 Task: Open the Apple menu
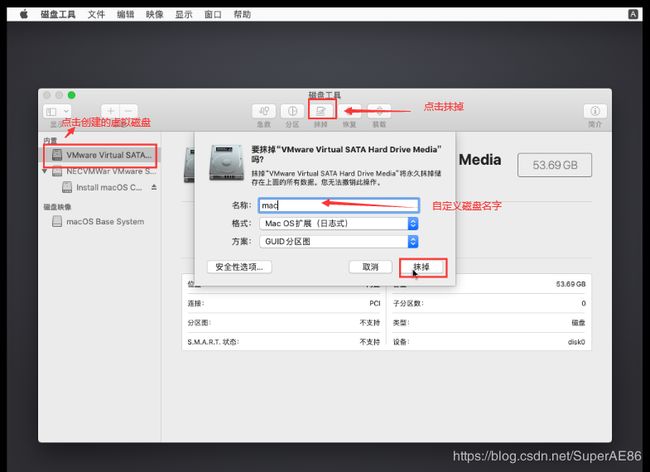click(24, 15)
